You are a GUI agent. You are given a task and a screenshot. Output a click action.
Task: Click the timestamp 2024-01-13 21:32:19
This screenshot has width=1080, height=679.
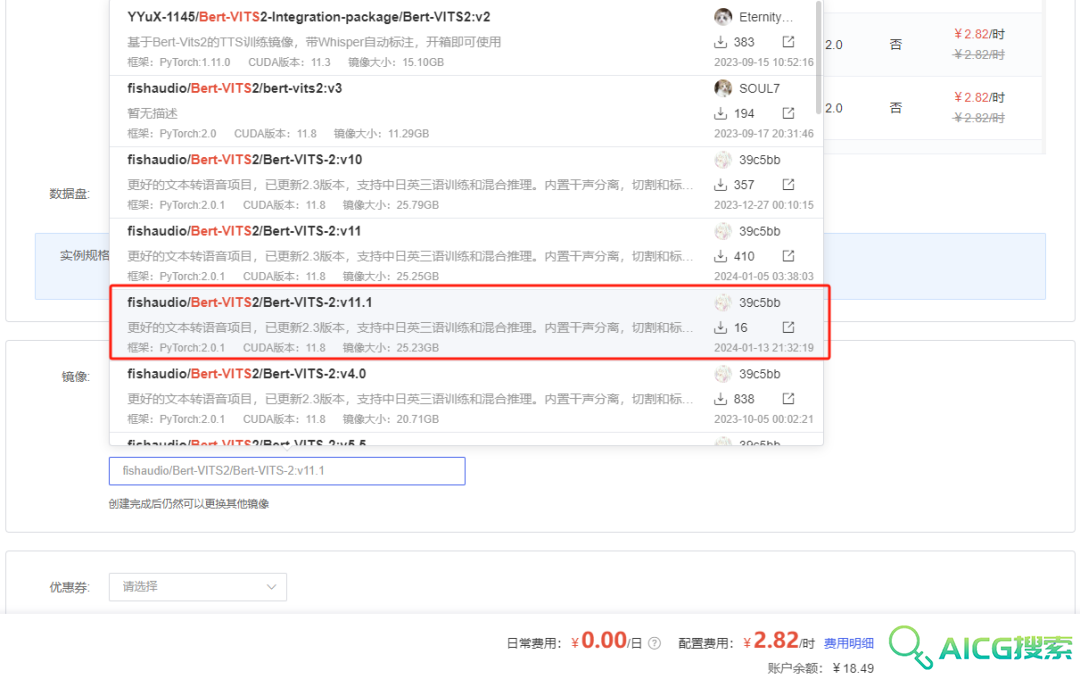point(764,348)
